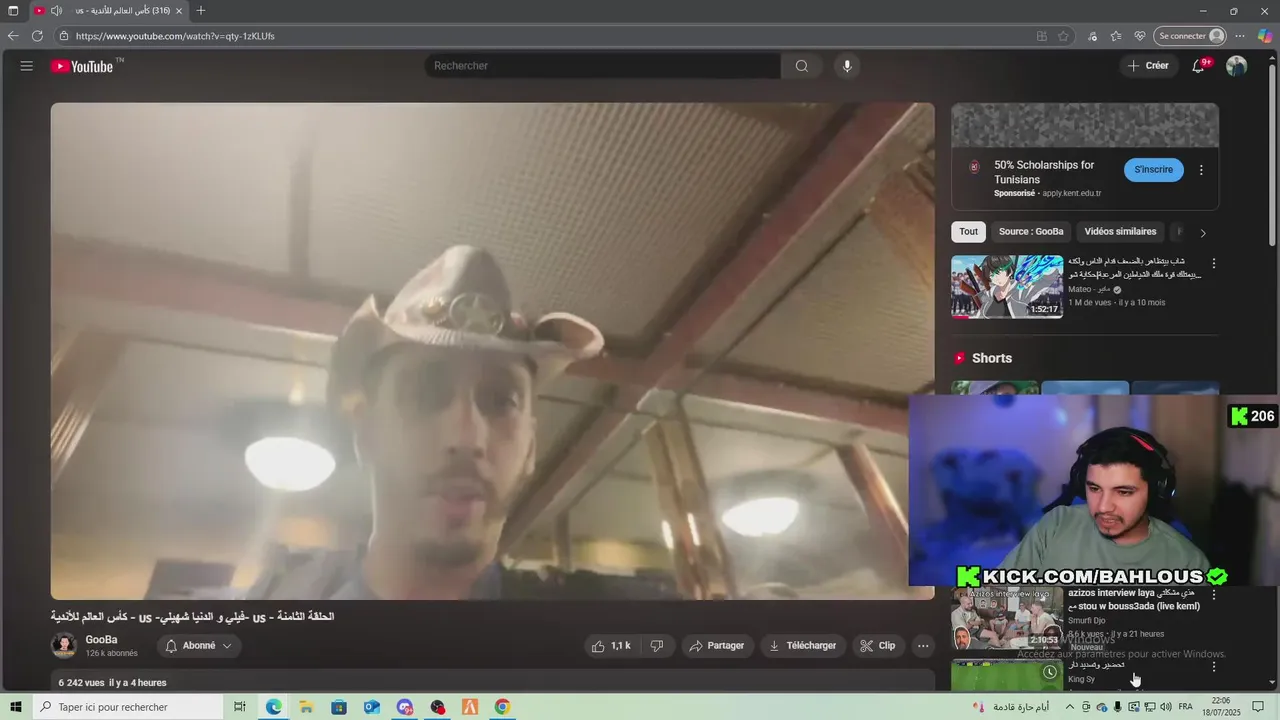
Task: Show more filter chips with arrow
Action: tap(1203, 233)
